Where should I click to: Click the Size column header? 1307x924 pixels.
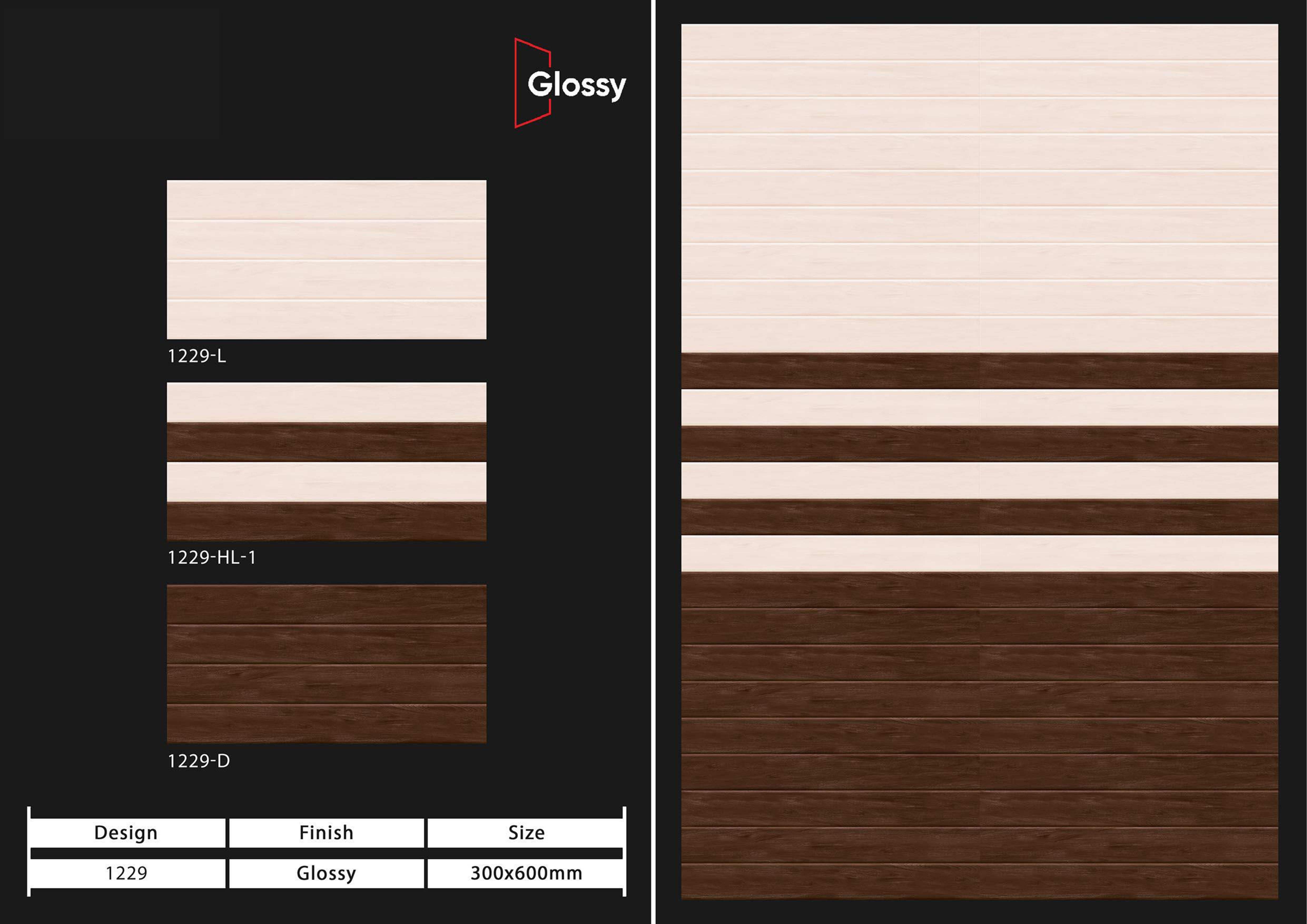click(526, 832)
